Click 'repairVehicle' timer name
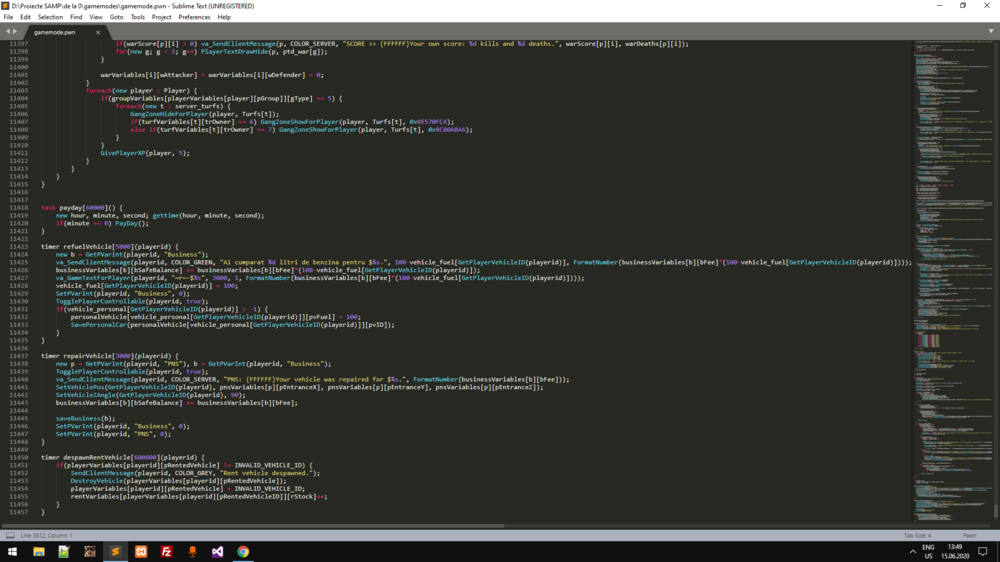This screenshot has height=562, width=1000. (x=87, y=356)
